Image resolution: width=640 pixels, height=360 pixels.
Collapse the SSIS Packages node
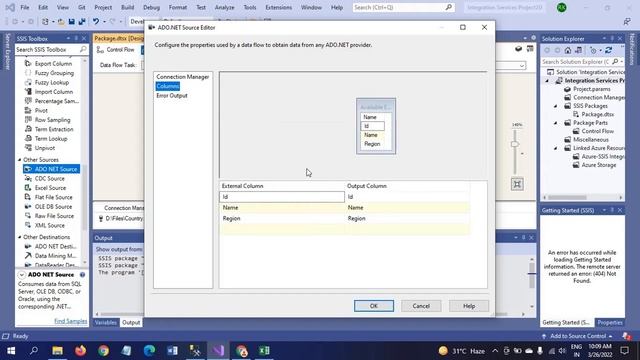tap(556, 106)
